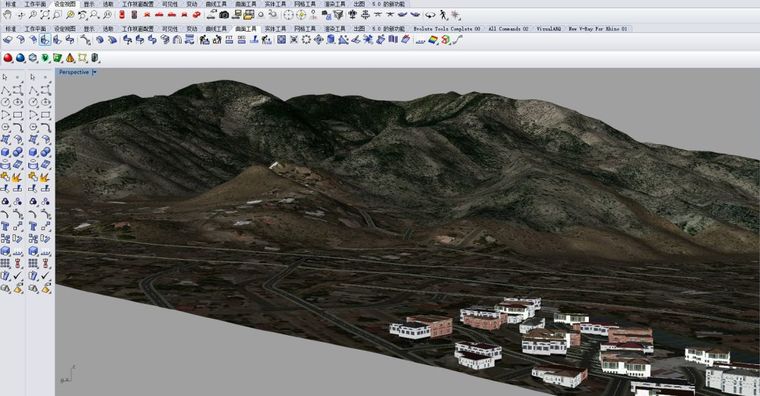Click the blue sphere icon

tap(20, 58)
